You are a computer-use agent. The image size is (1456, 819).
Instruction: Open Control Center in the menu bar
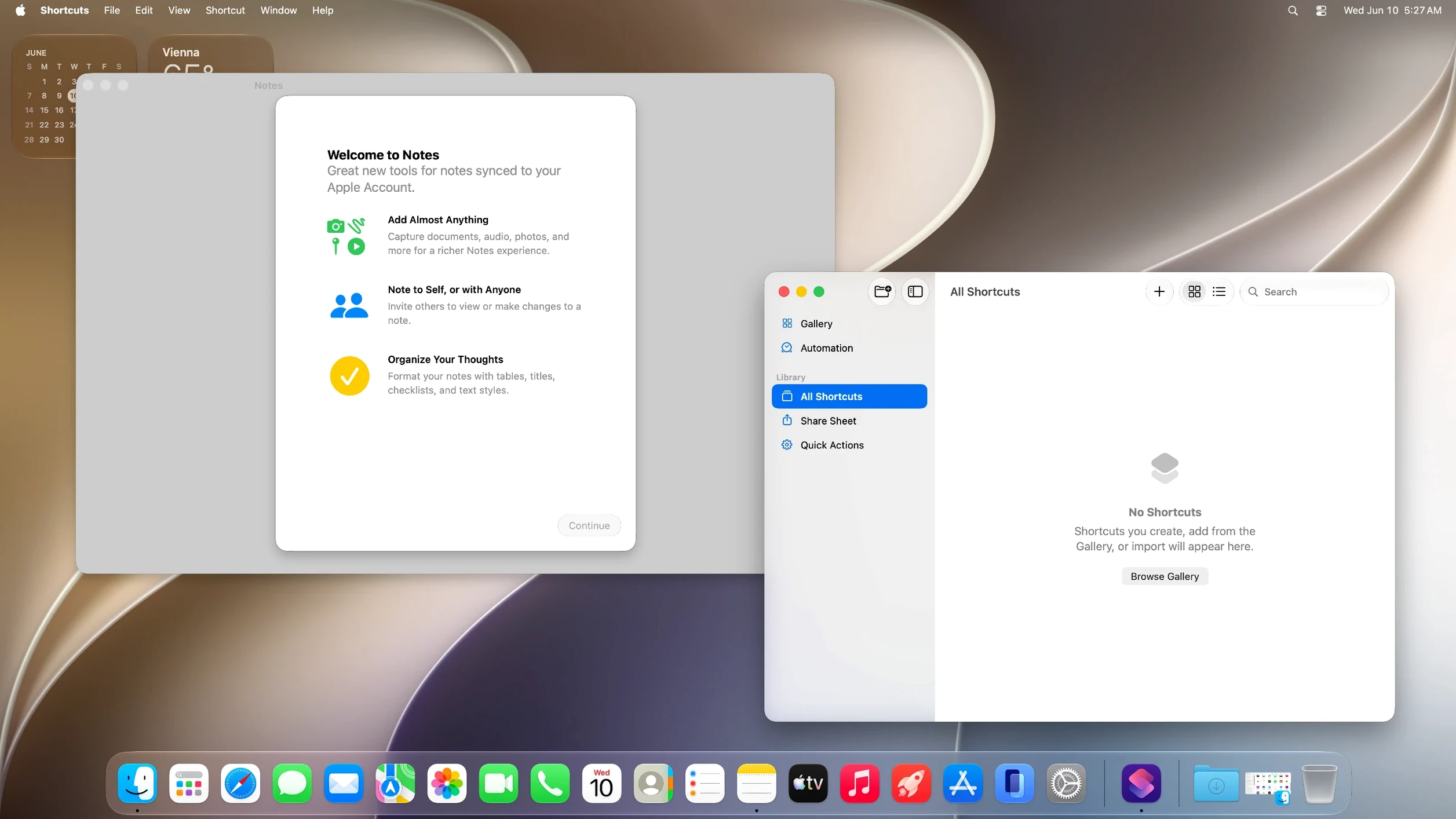coord(1321,10)
